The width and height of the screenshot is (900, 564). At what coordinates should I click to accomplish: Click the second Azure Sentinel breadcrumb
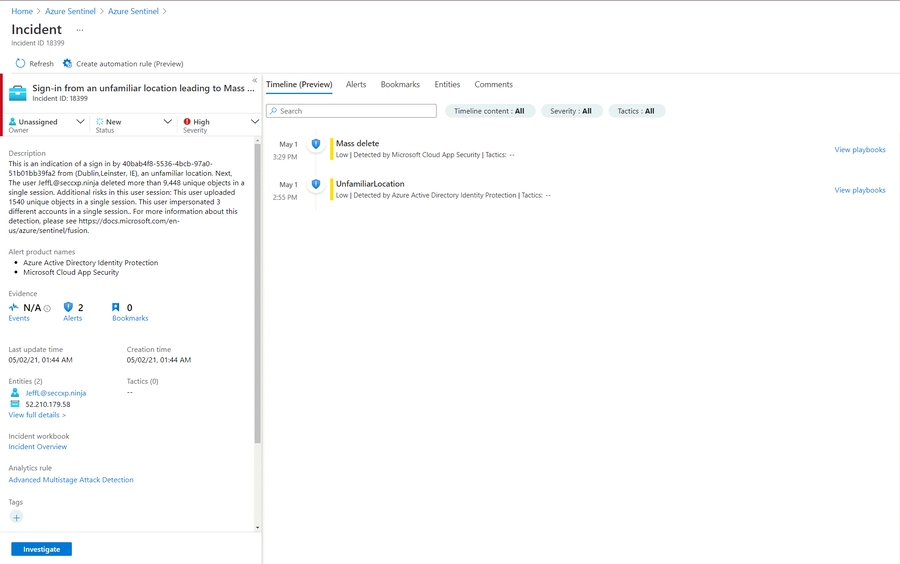(x=133, y=11)
